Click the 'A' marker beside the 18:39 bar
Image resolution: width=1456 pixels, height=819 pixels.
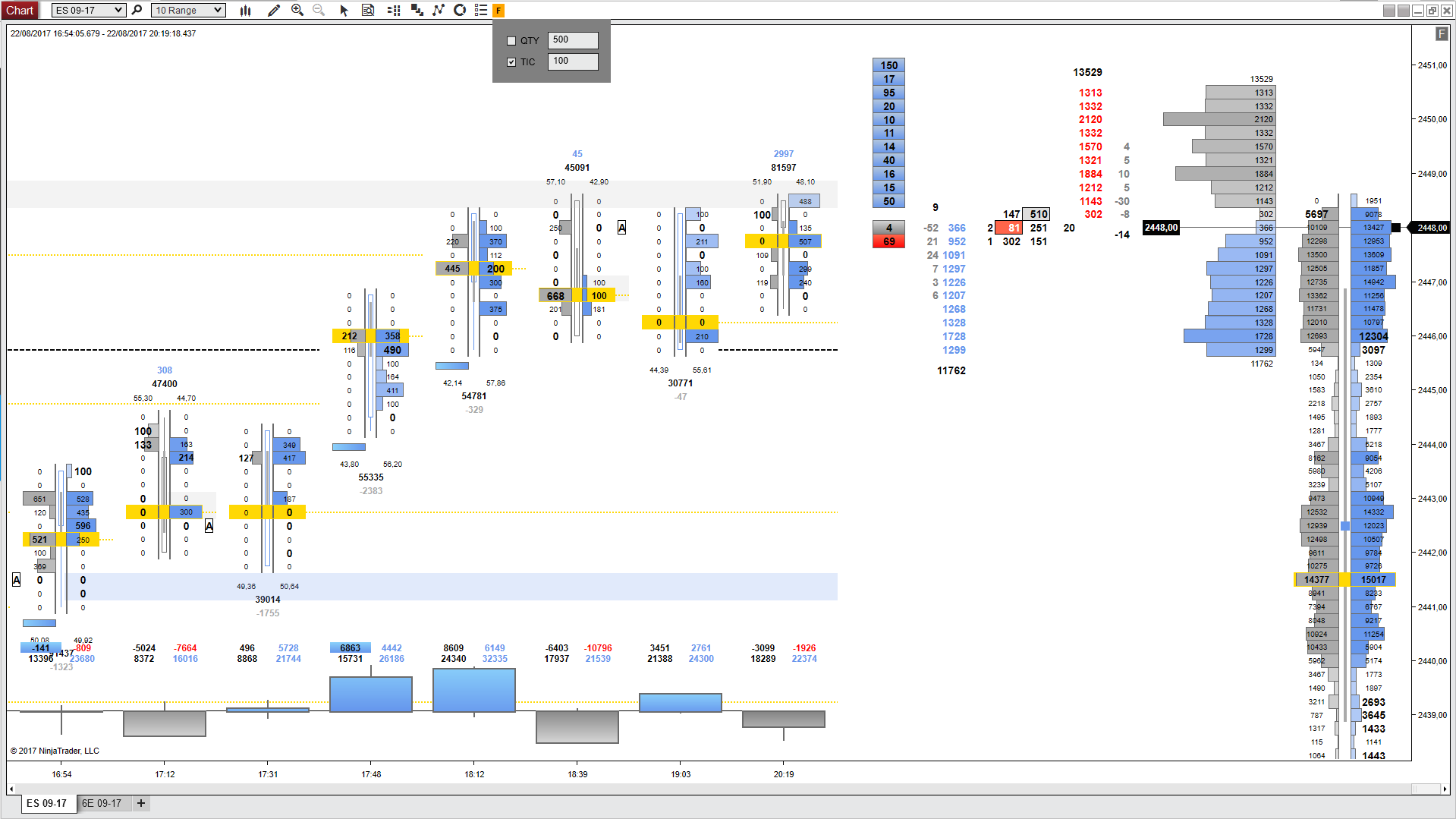pyautogui.click(x=621, y=228)
